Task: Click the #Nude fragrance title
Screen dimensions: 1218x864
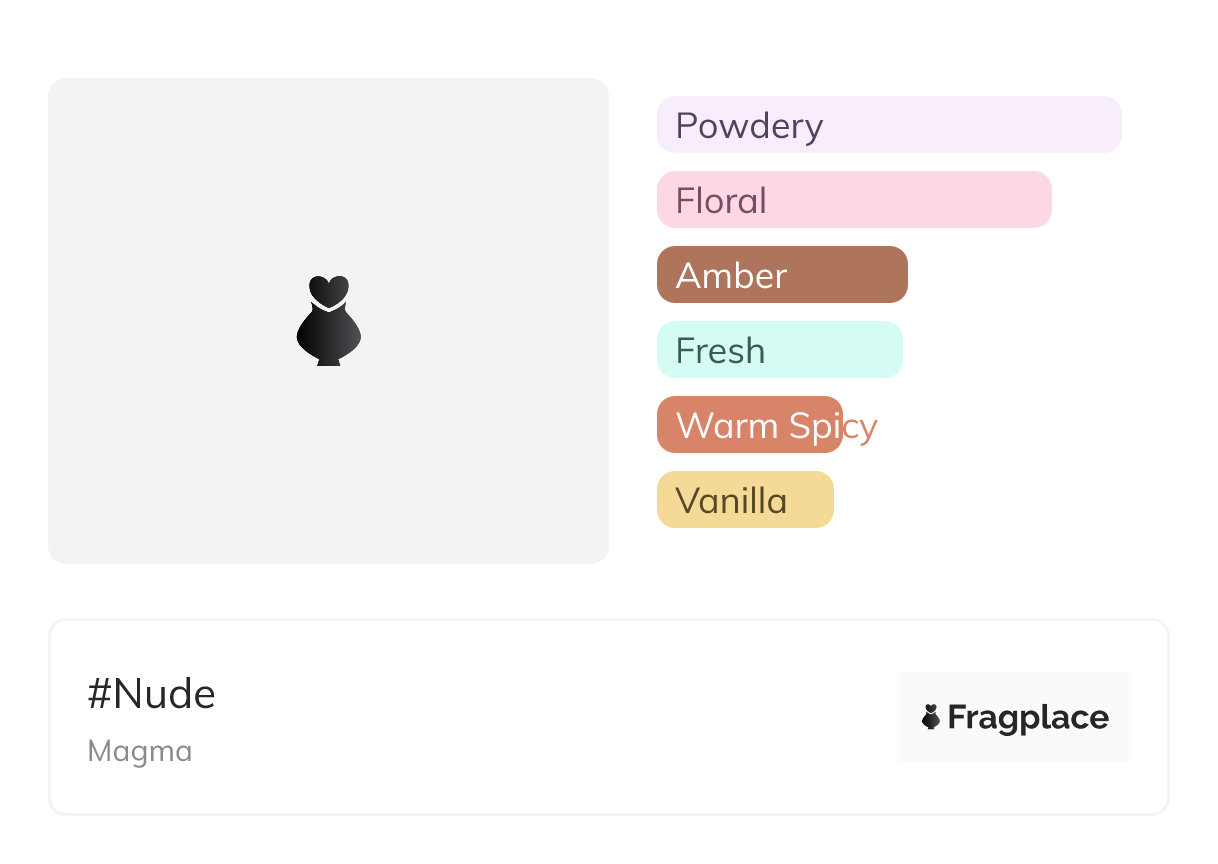Action: pos(152,694)
